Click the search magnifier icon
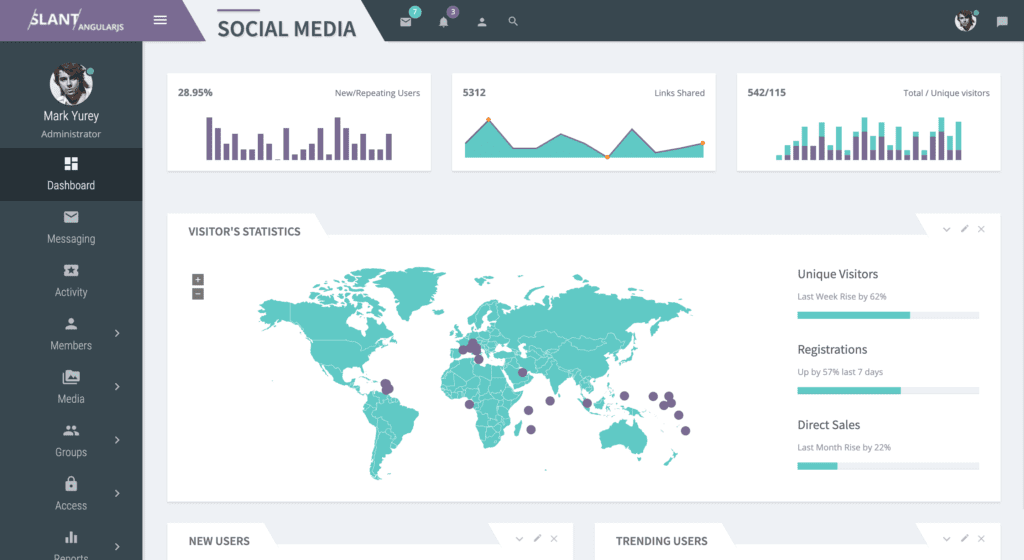This screenshot has width=1024, height=560. [x=513, y=21]
